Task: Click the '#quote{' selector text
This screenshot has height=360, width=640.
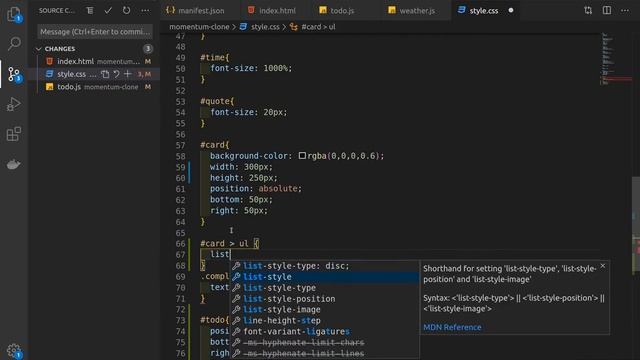Action: point(217,101)
